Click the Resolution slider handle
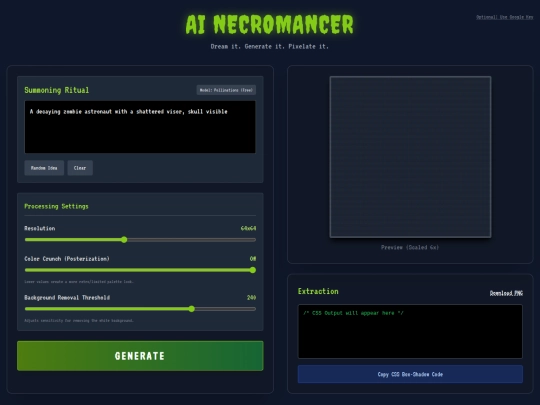Screen dimensions: 540x405 pos(124,240)
